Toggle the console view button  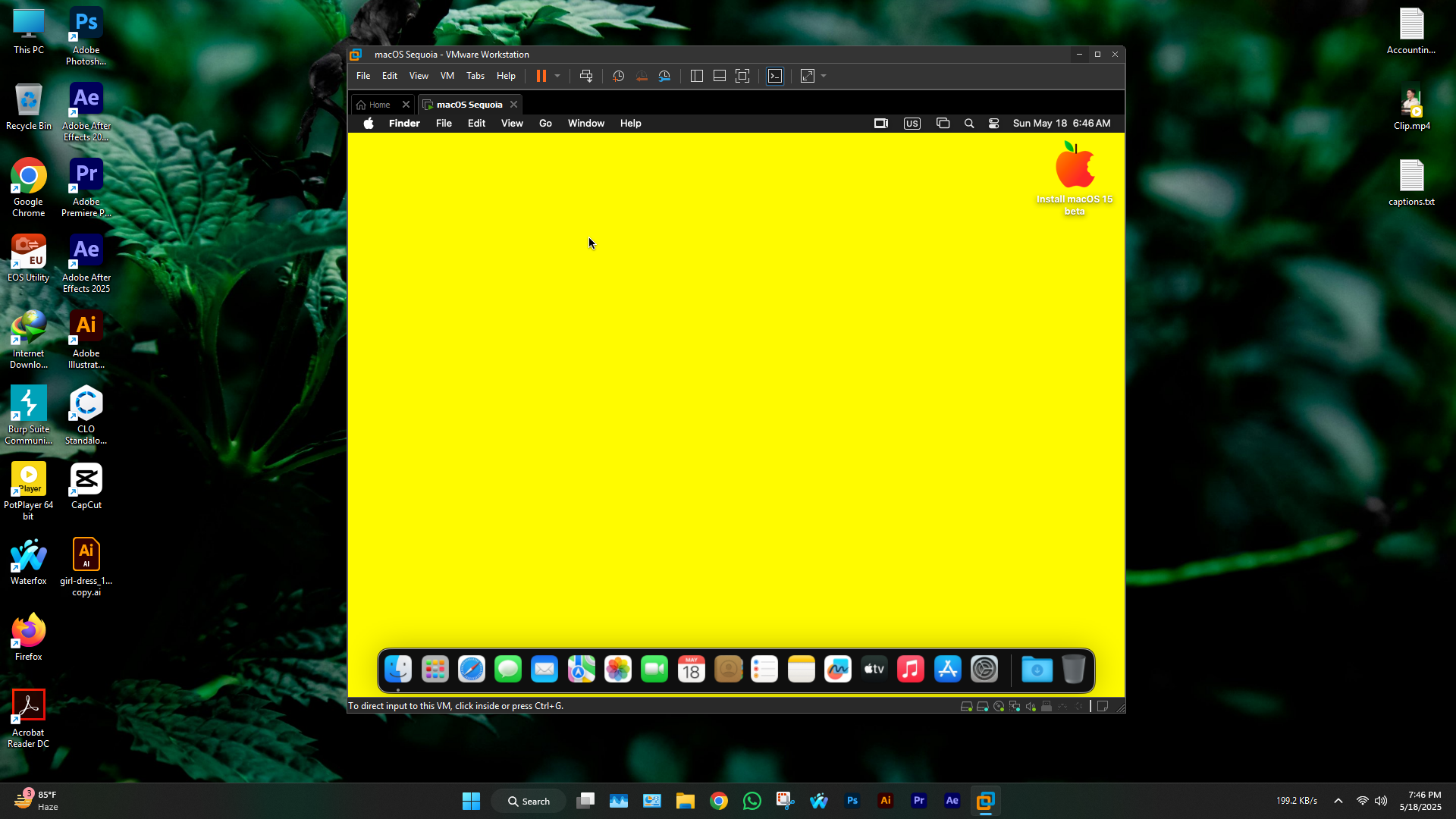click(775, 76)
